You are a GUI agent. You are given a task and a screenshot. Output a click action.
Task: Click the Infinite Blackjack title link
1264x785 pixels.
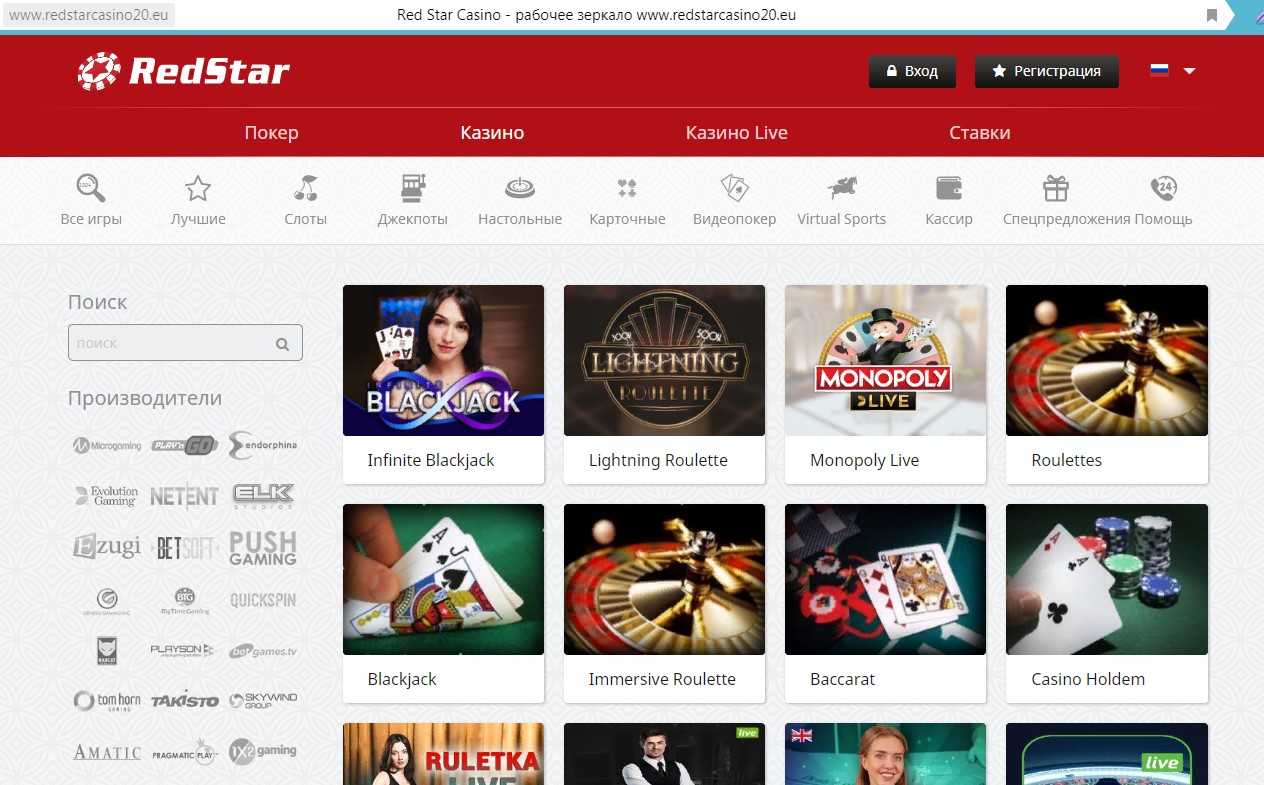pyautogui.click(x=431, y=460)
